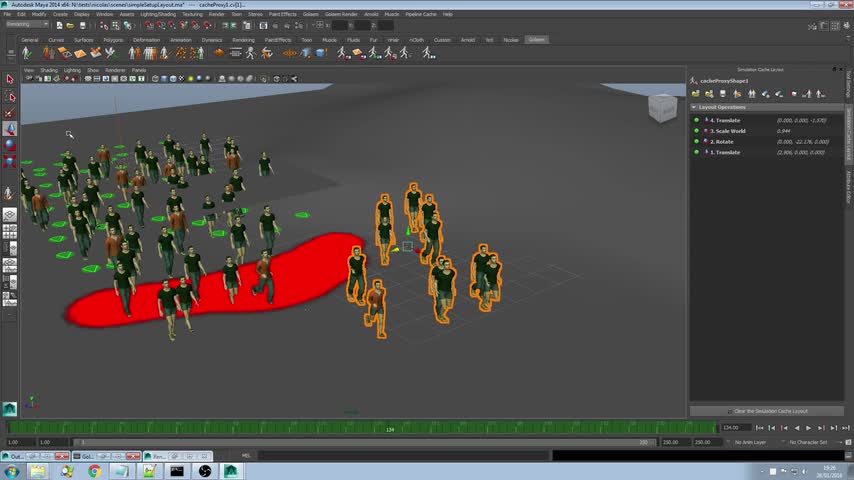Open the Golaem menu in menu bar

[310, 14]
